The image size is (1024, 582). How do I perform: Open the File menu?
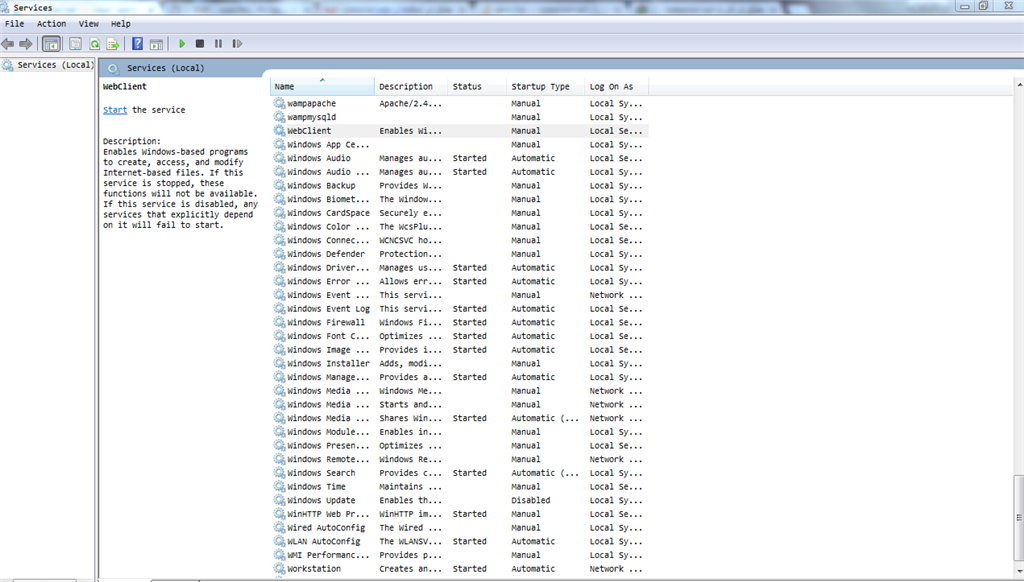14,24
